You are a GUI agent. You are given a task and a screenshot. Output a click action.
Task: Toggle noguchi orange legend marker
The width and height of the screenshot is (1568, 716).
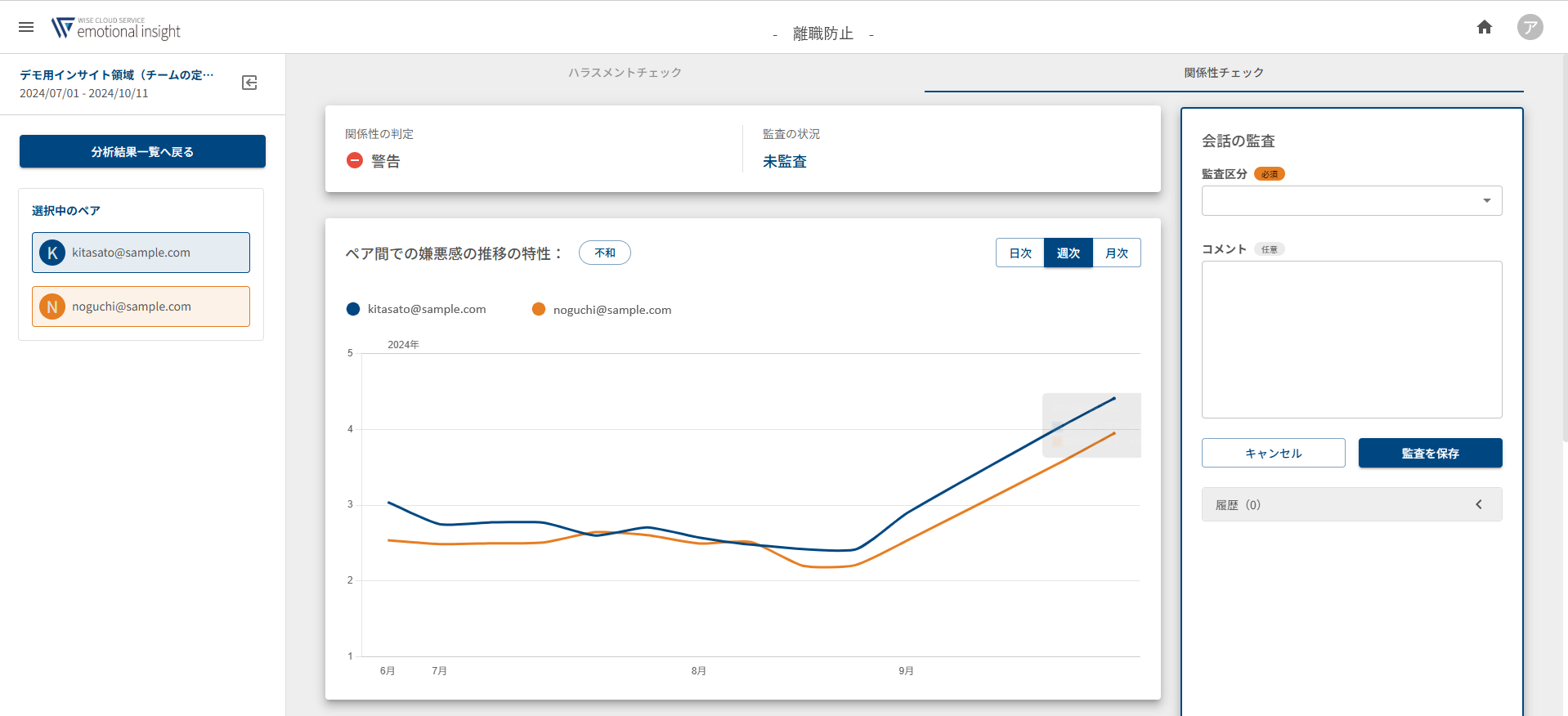pyautogui.click(x=539, y=309)
